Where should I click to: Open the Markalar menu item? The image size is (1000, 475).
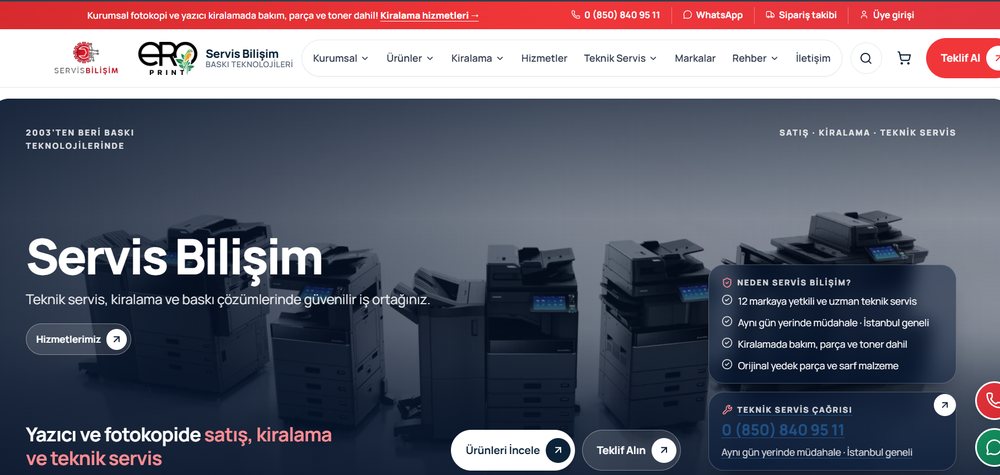695,58
